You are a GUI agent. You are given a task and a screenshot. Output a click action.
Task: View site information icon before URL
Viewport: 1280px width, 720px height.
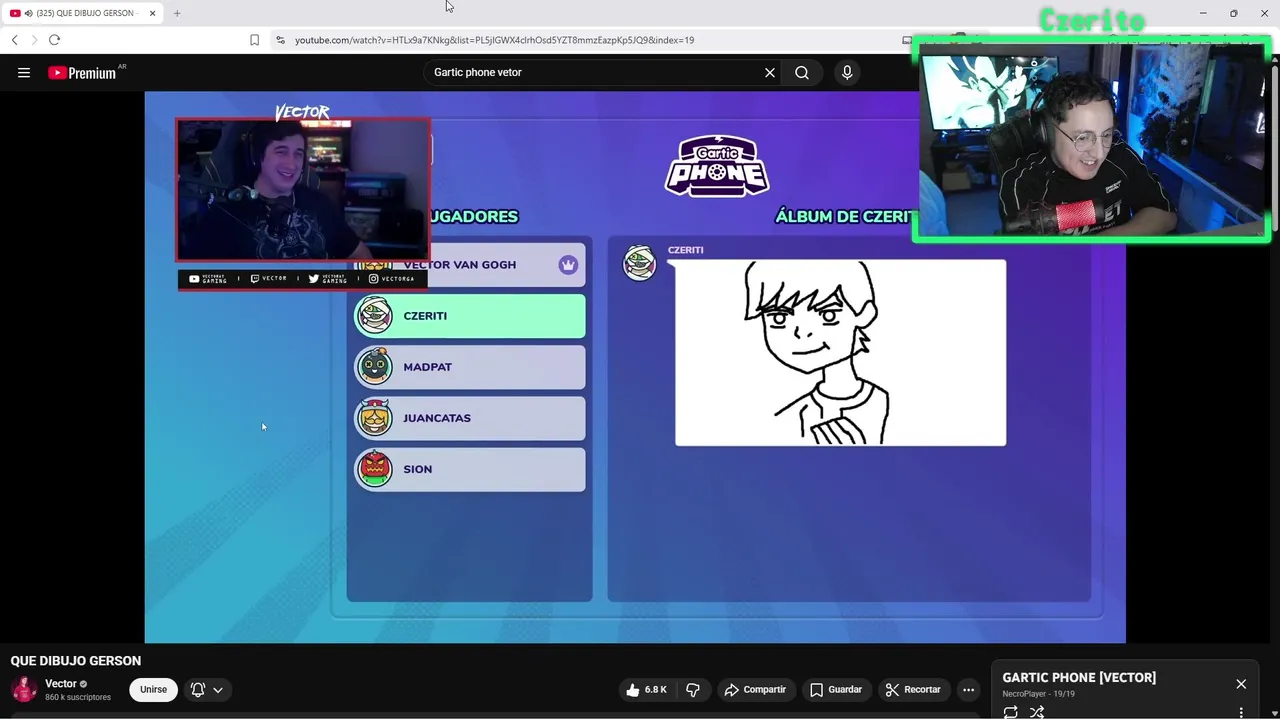[281, 40]
